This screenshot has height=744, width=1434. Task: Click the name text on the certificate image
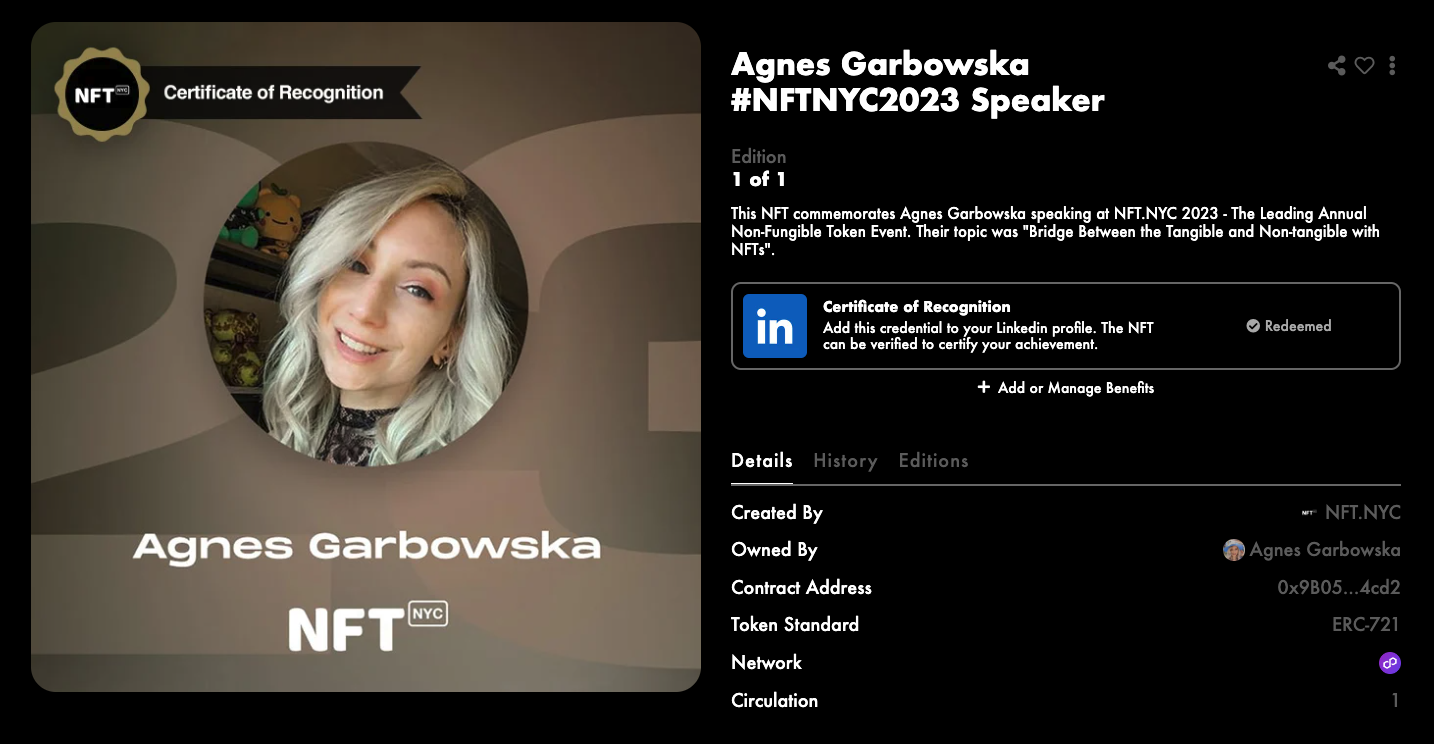pyautogui.click(x=367, y=547)
